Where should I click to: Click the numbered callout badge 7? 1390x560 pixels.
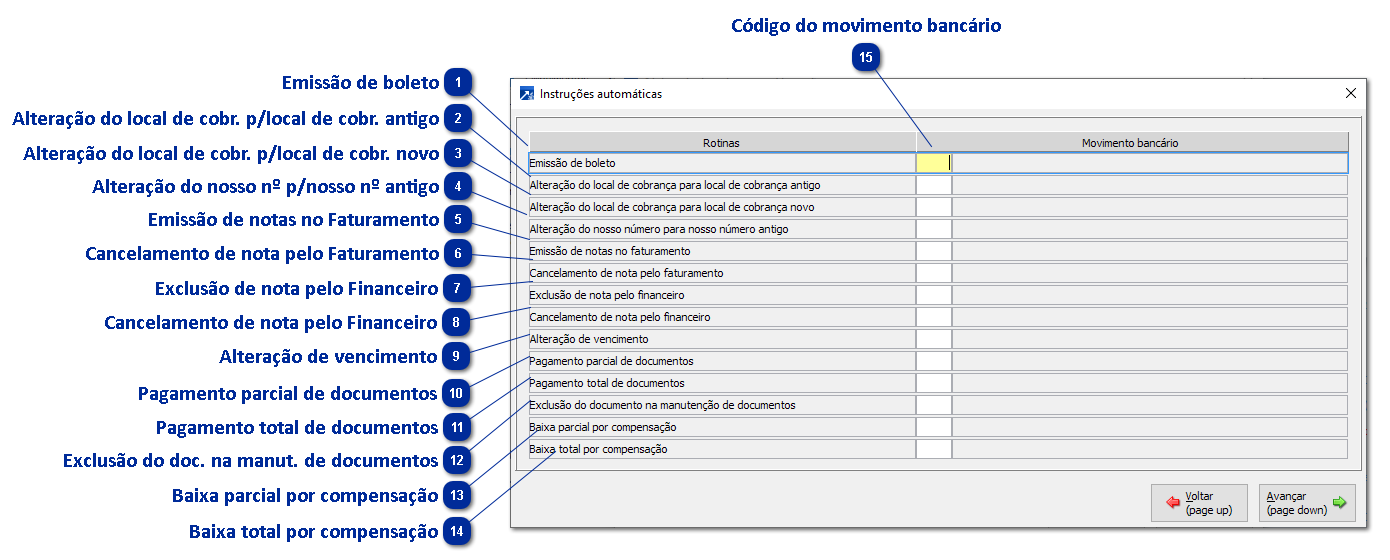click(457, 288)
